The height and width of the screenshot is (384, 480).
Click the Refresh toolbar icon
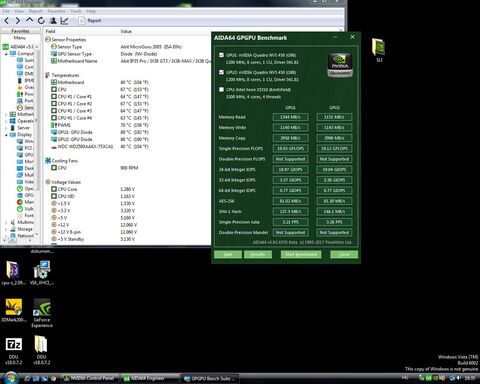click(x=41, y=21)
